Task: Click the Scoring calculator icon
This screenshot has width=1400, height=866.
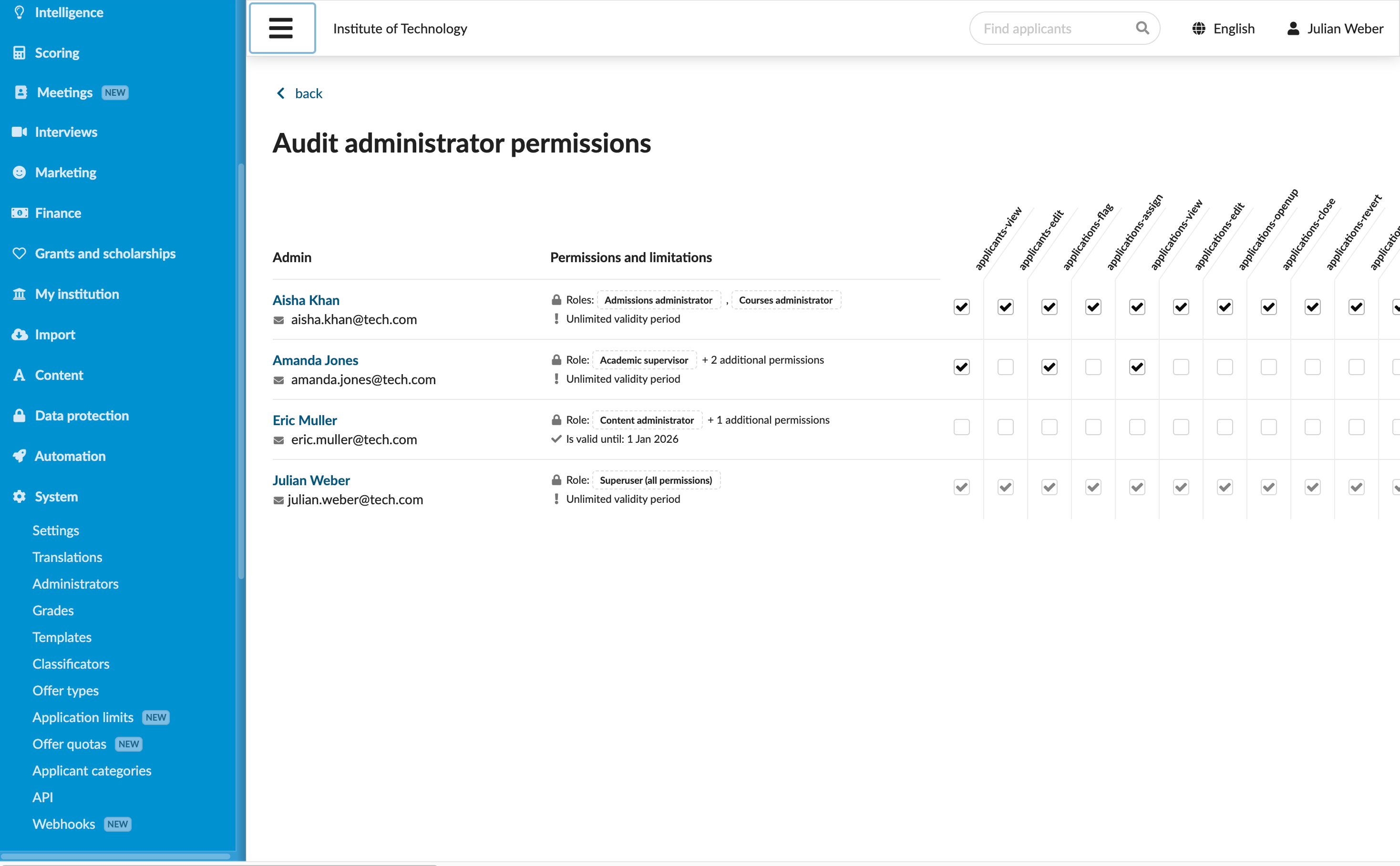Action: point(20,53)
